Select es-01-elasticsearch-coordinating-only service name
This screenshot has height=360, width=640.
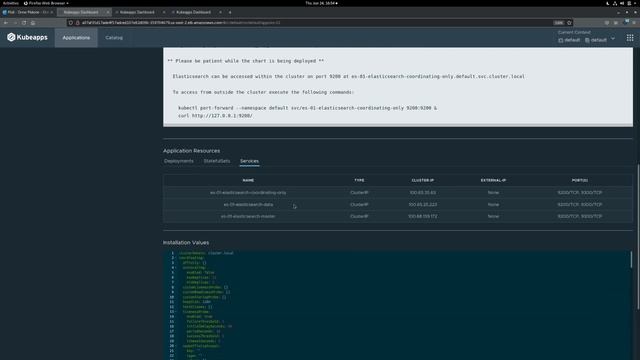248,192
